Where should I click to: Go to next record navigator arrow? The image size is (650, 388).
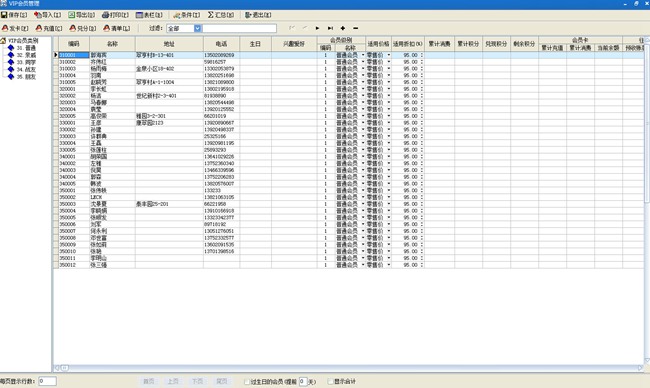[x=318, y=28]
